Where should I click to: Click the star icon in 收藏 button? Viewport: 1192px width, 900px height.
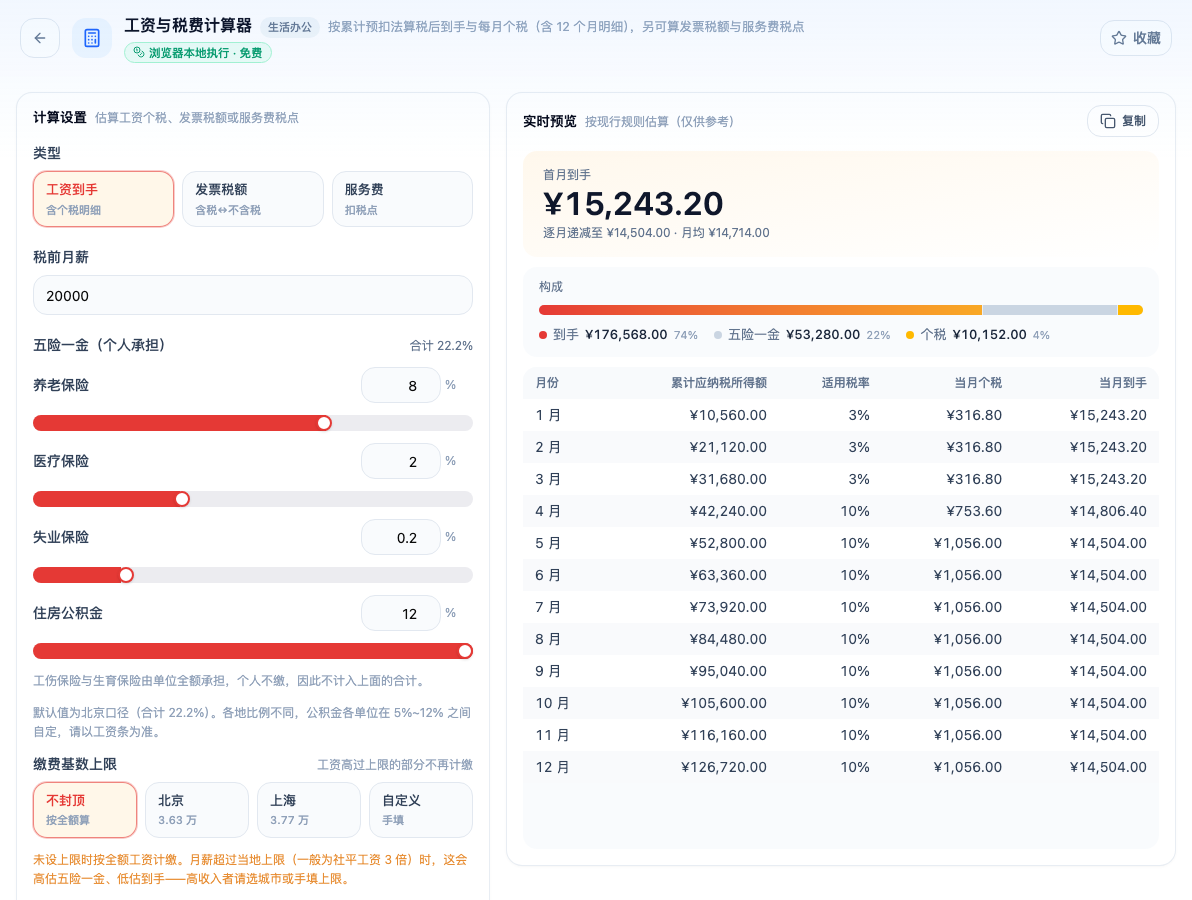tap(1118, 38)
